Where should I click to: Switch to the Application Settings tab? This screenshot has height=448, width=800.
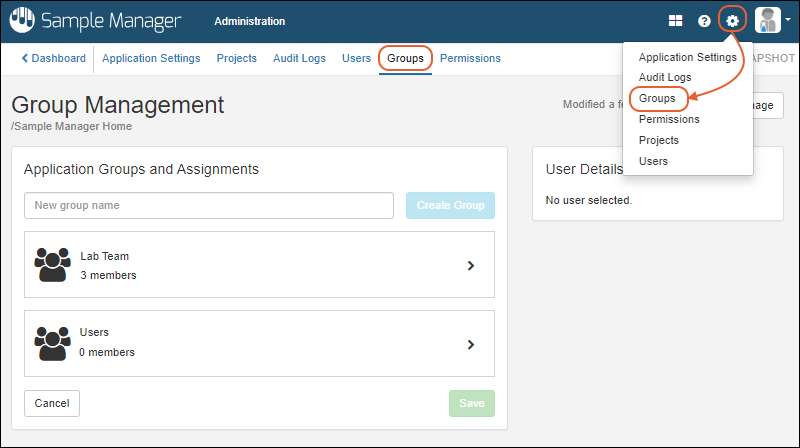click(151, 59)
